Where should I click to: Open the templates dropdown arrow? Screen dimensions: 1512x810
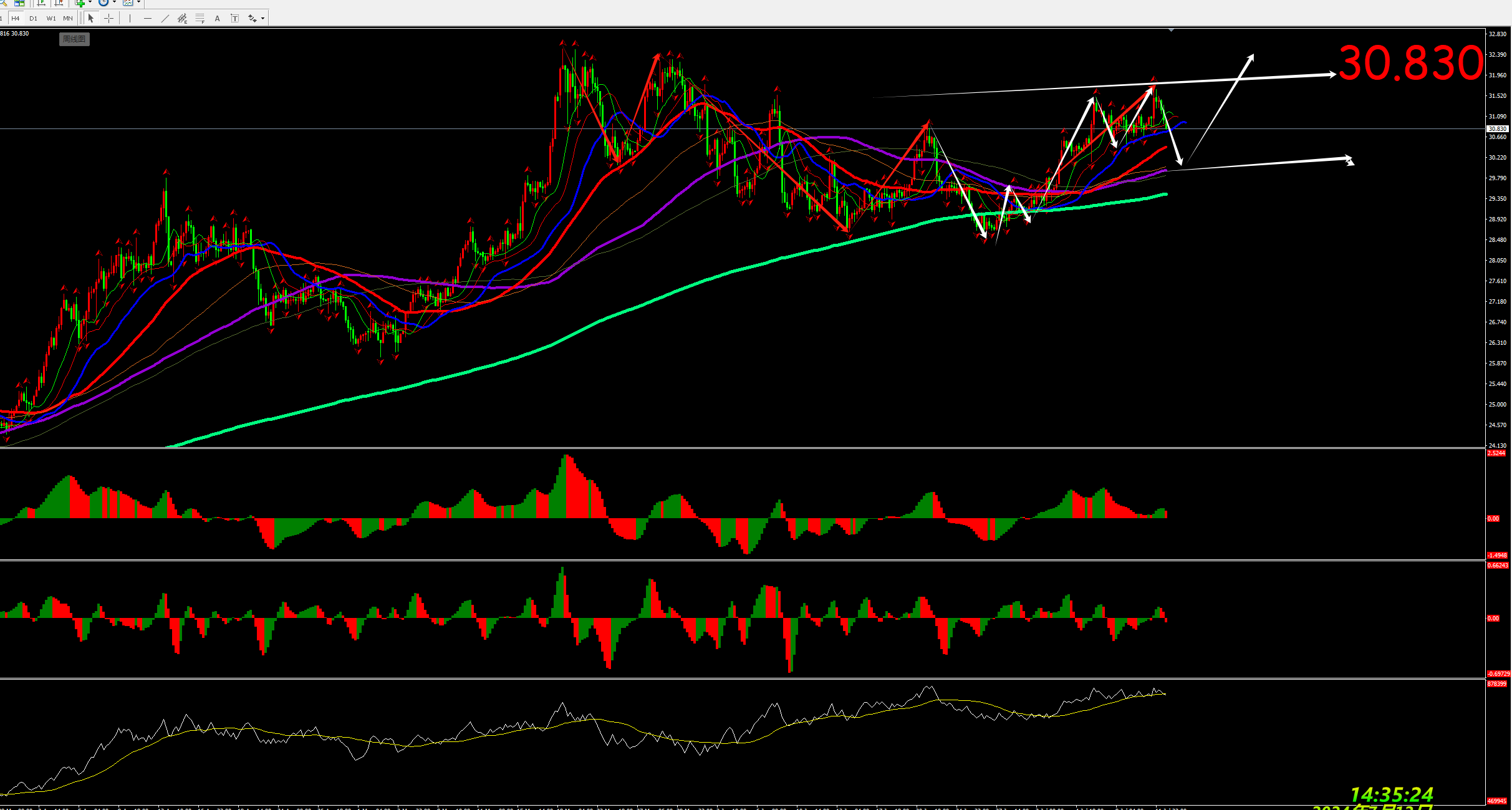coord(138,2)
